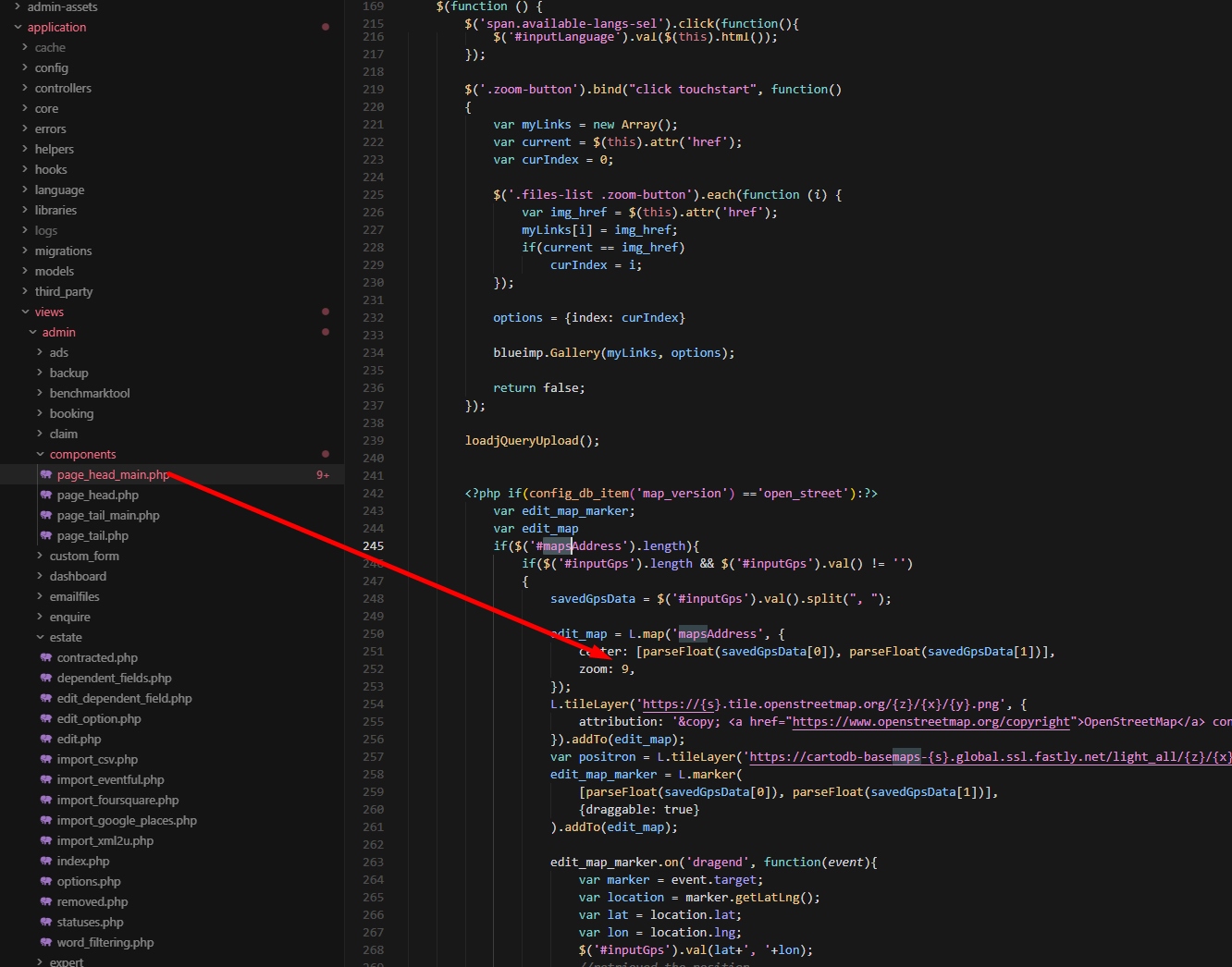Viewport: 1232px width, 967px height.
Task: Collapse the estate folder chevron
Action: 40,638
